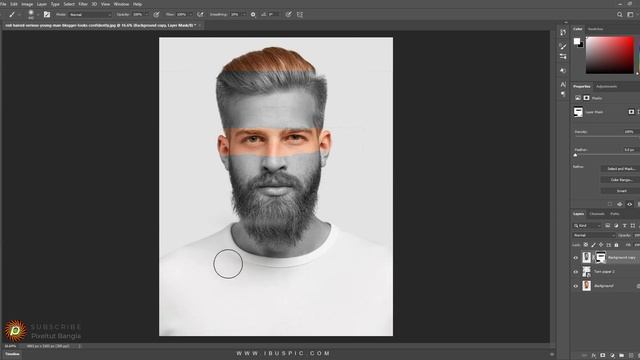The height and width of the screenshot is (360, 640).
Task: Click the Timeline panel tab
Action: click(12, 354)
